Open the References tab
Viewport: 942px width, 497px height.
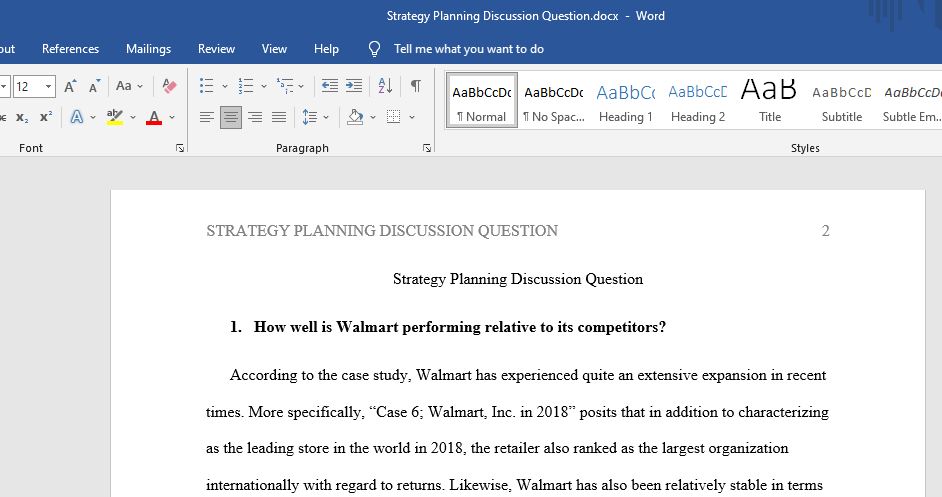click(x=70, y=49)
